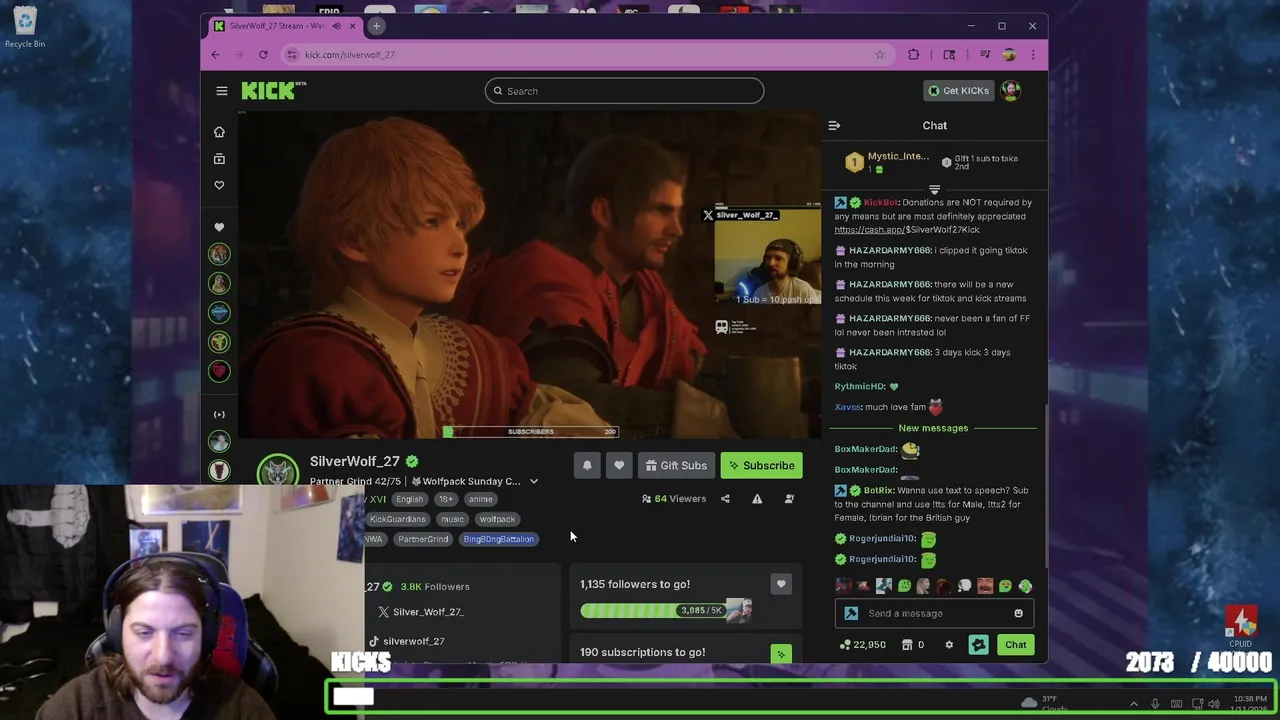
Task: Click the English tag
Action: (x=409, y=499)
